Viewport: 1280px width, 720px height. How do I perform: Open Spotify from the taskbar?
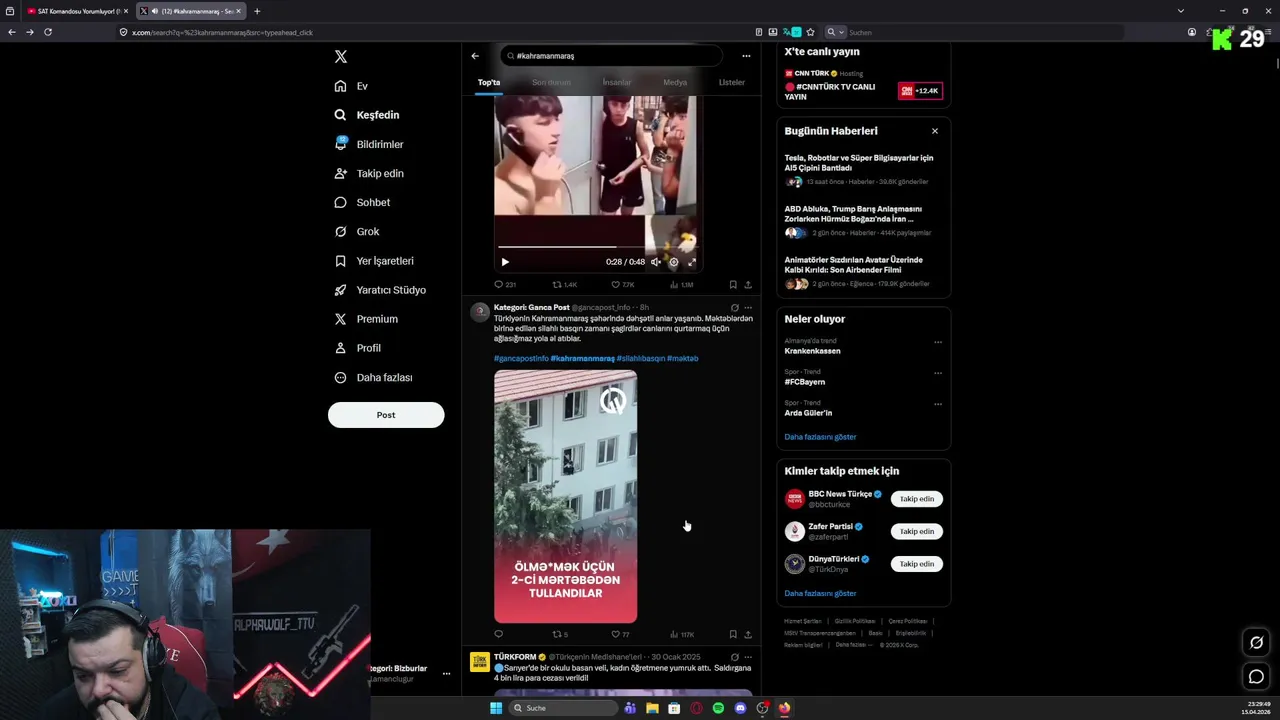(718, 708)
